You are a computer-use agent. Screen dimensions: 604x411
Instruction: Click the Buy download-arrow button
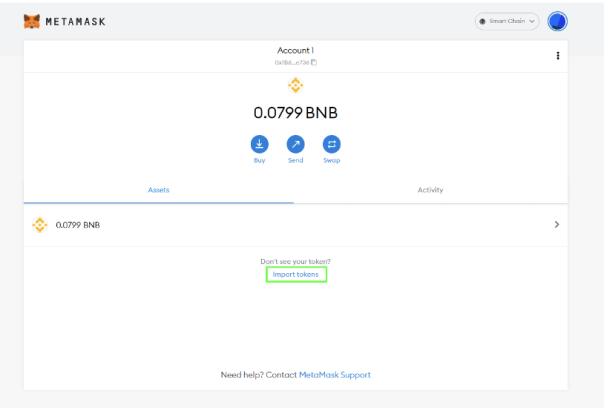coord(259,144)
